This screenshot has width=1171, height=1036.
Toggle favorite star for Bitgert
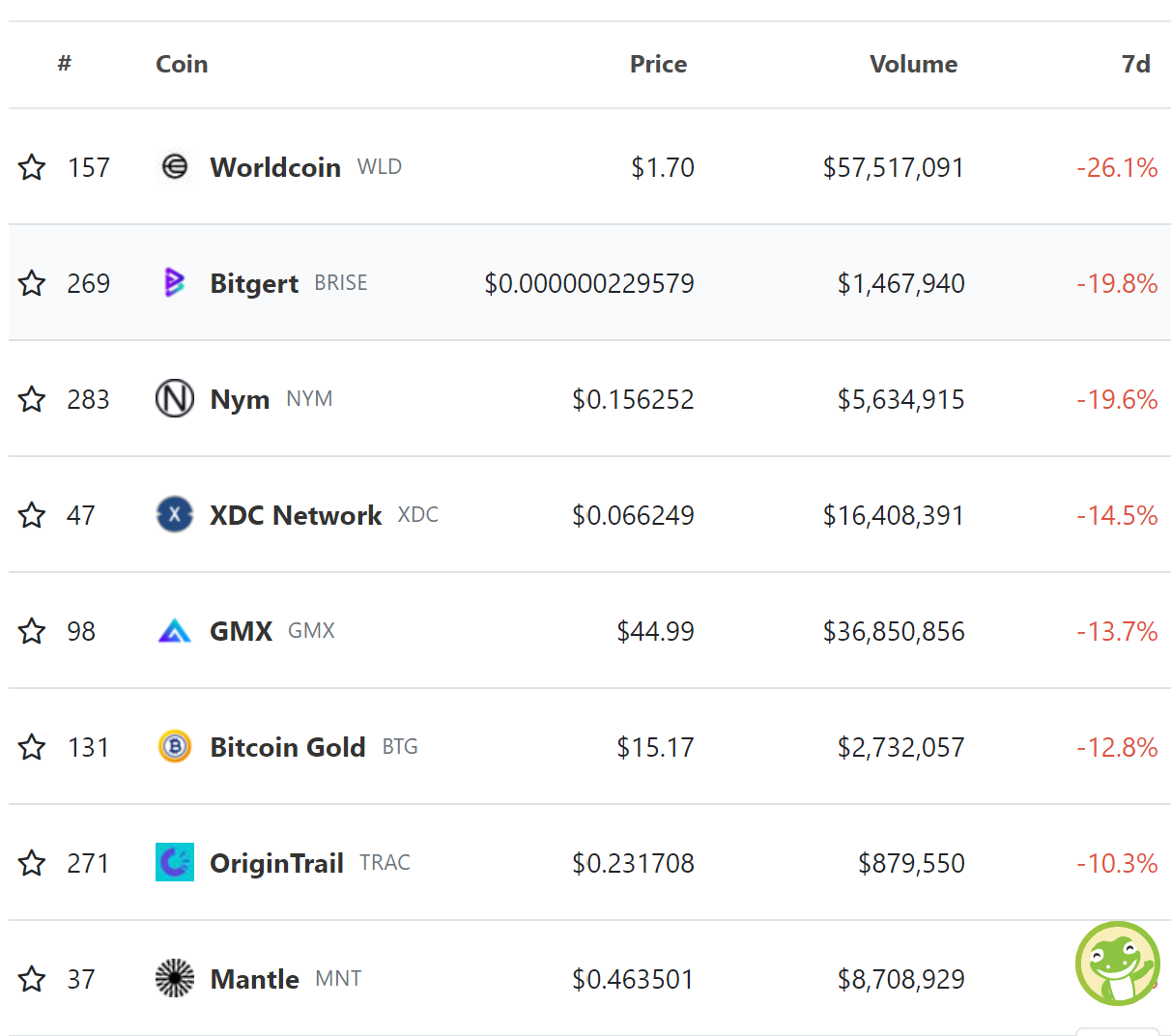(x=32, y=283)
